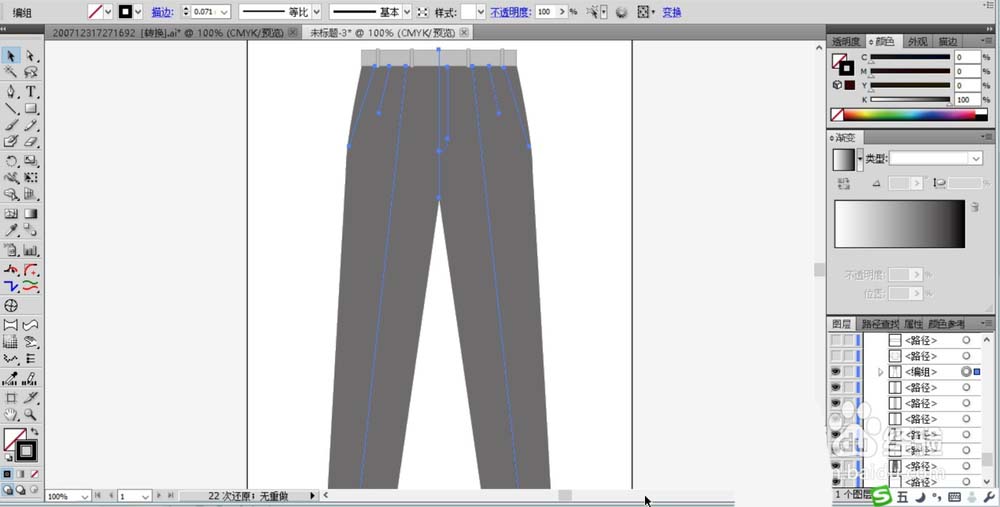Enable Draw Normal mode
Viewport: 1000px width, 507px height.
8,490
